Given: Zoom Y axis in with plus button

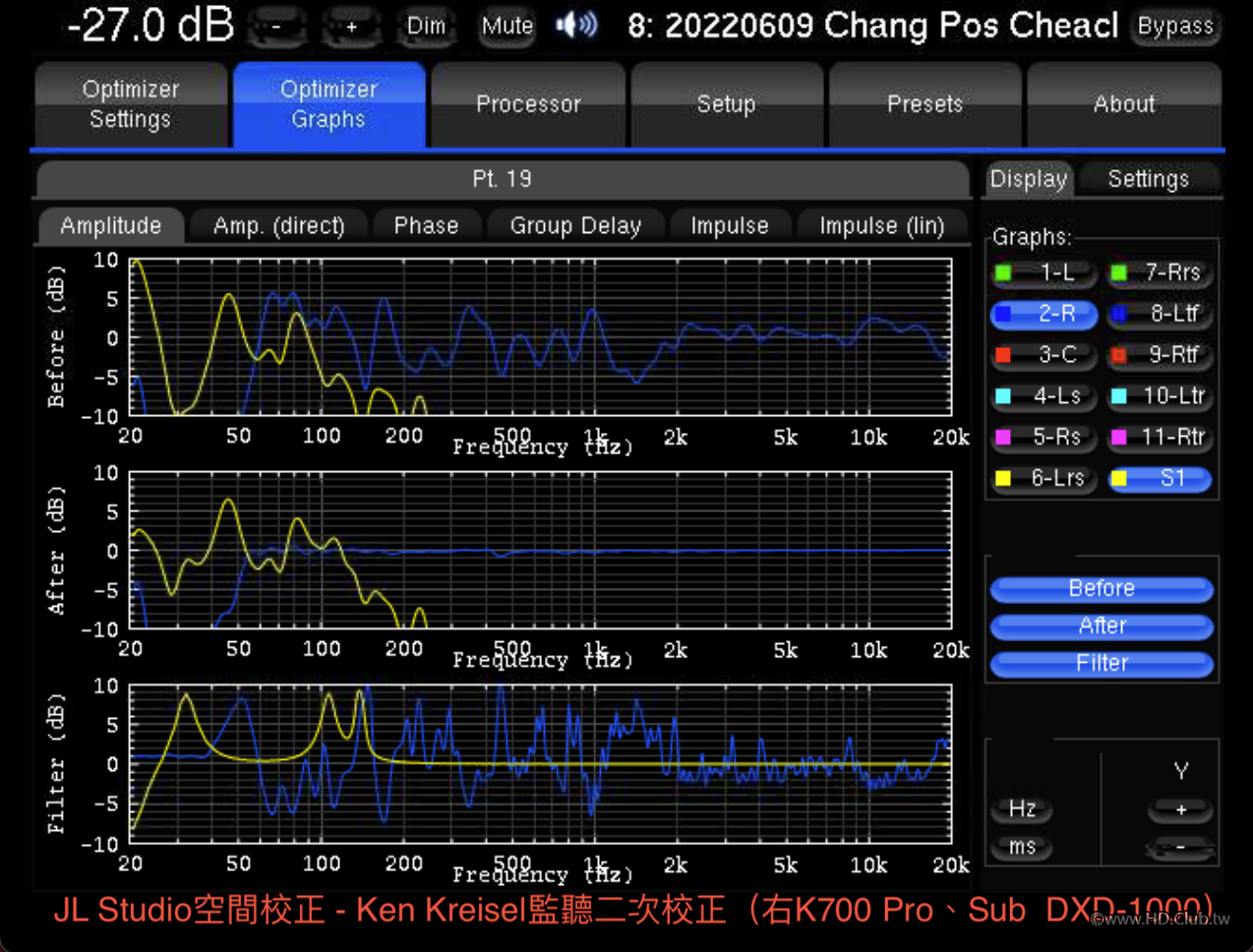Looking at the screenshot, I should (1180, 809).
